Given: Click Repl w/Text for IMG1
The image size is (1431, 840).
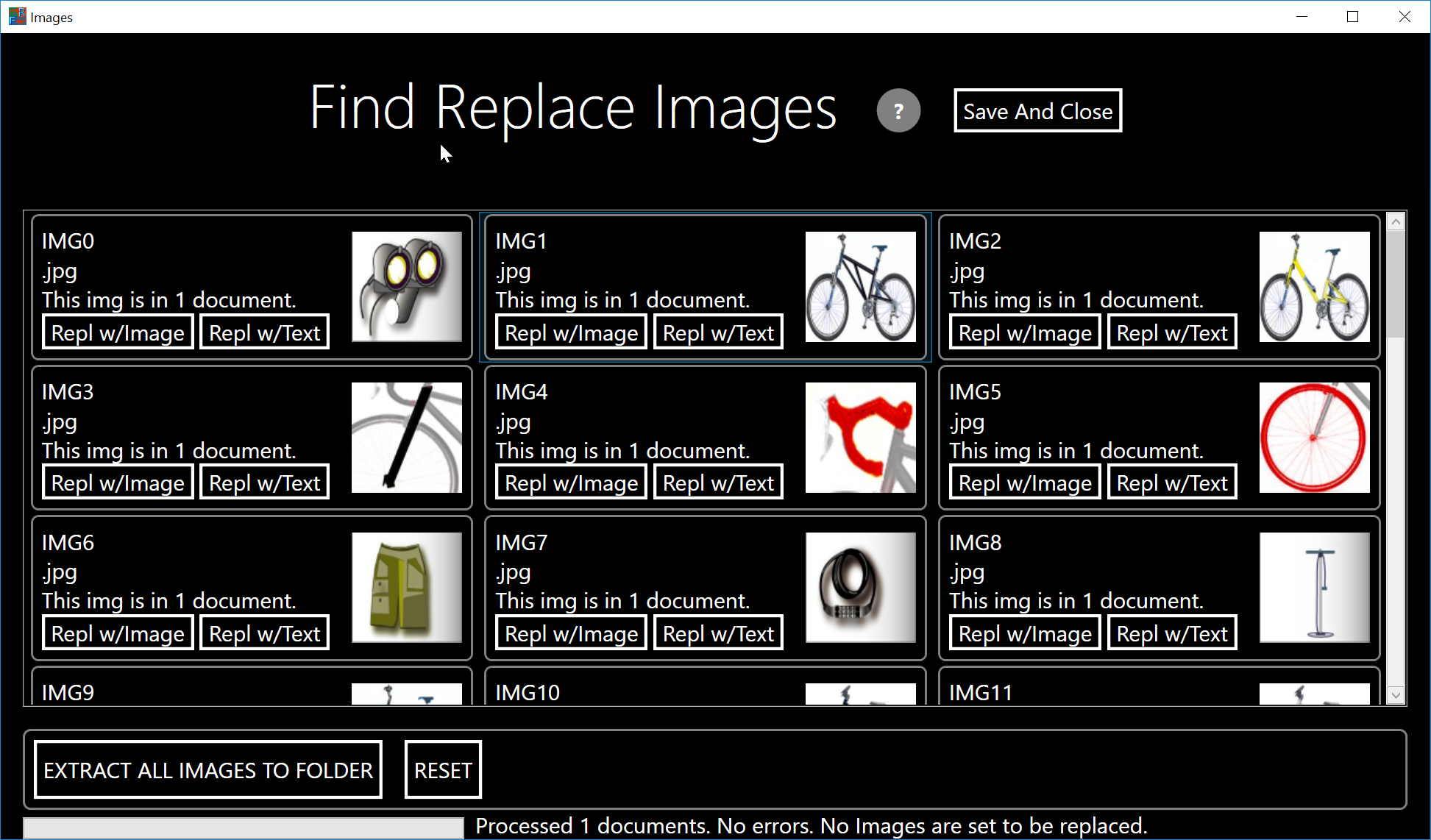Looking at the screenshot, I should (x=718, y=332).
